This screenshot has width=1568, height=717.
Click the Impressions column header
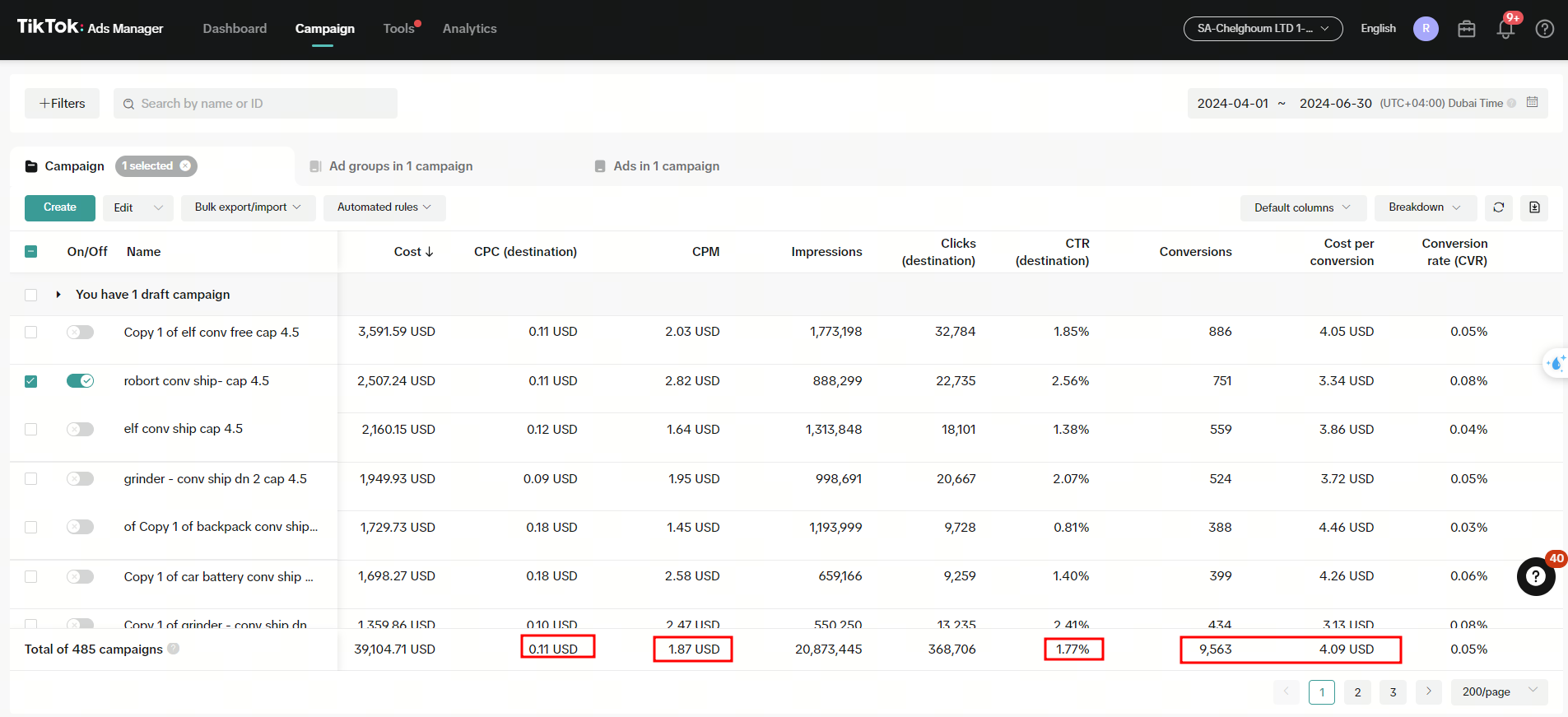click(826, 252)
